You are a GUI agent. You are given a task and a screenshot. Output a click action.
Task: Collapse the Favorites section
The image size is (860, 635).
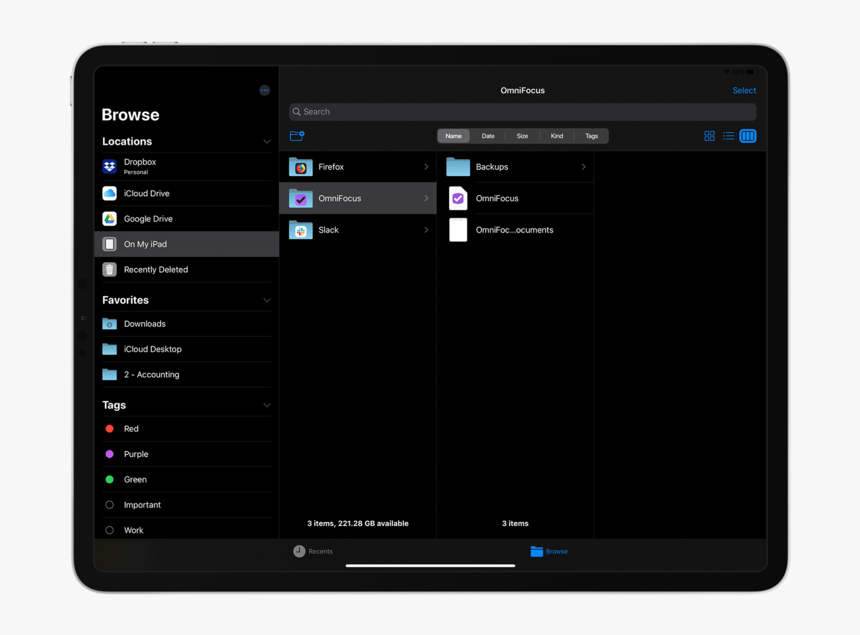pos(267,300)
